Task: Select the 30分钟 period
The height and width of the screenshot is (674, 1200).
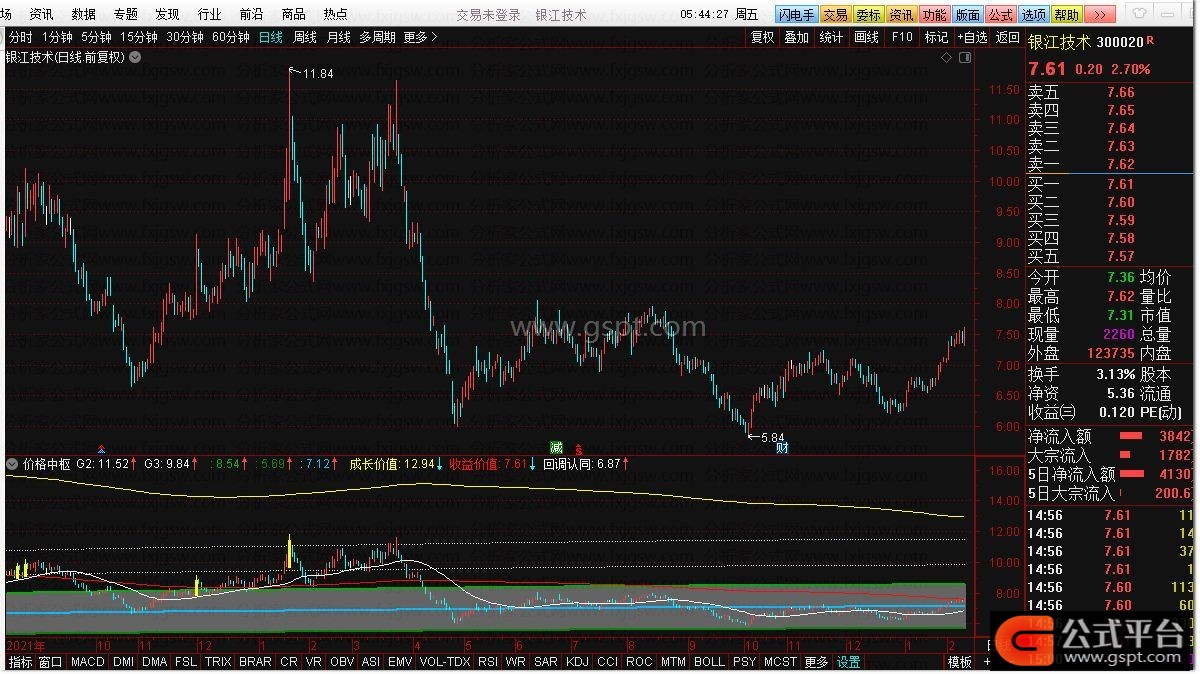Action: click(185, 37)
